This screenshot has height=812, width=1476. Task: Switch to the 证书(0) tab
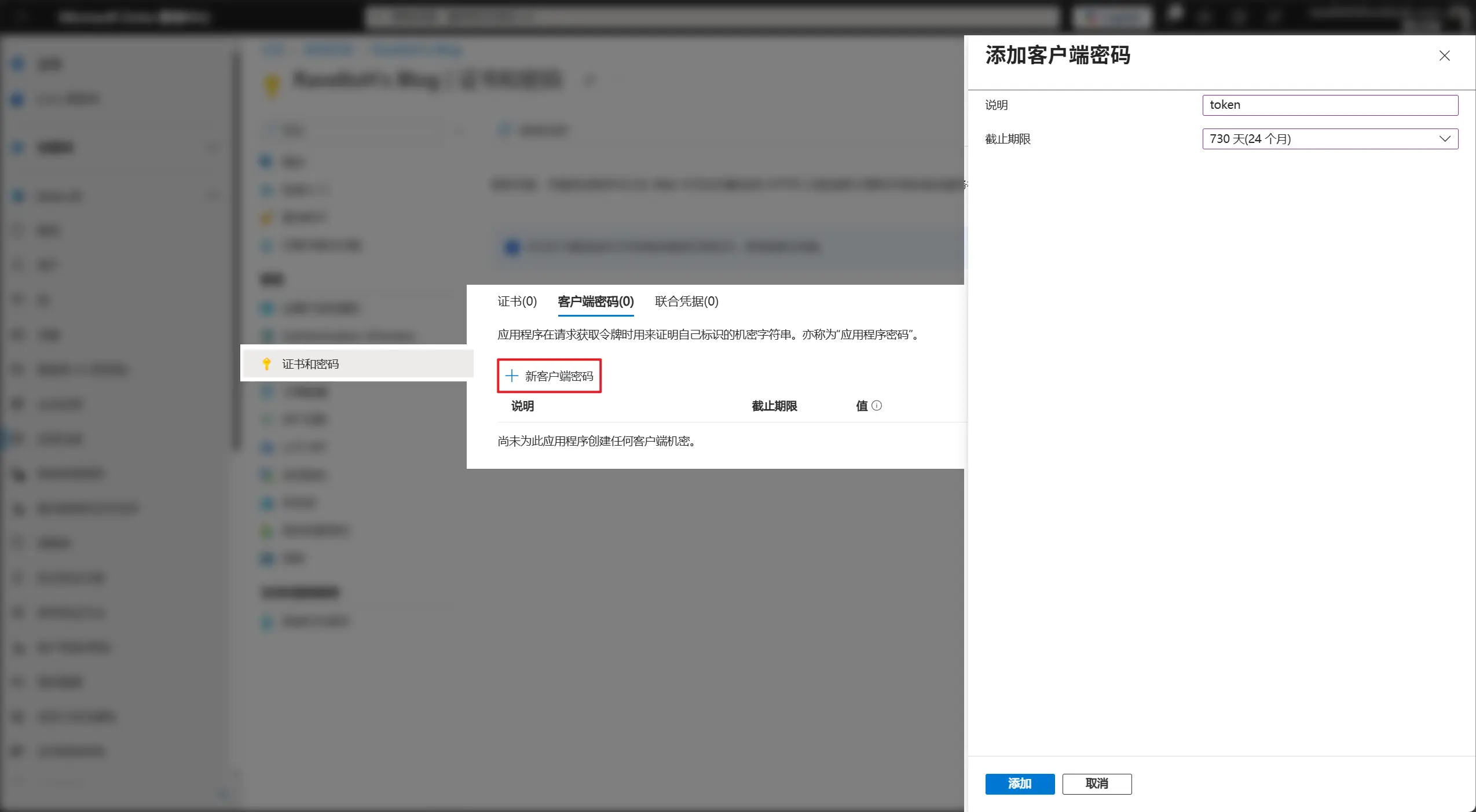tap(516, 302)
